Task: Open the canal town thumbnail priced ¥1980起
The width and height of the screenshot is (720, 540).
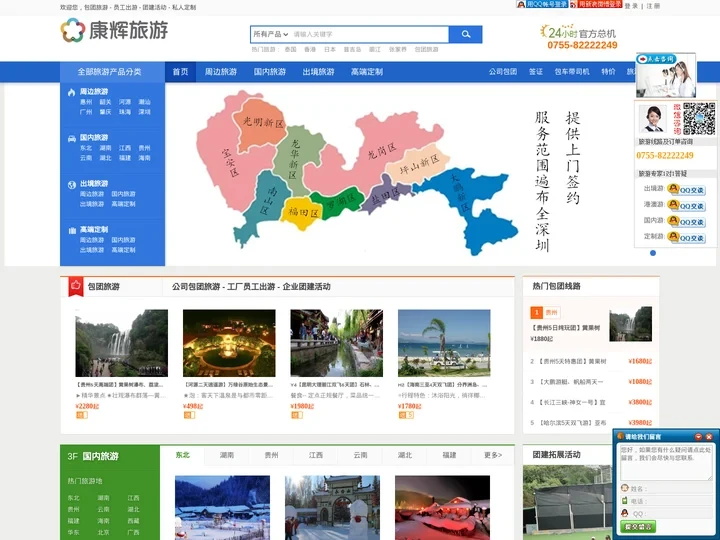Action: point(337,343)
